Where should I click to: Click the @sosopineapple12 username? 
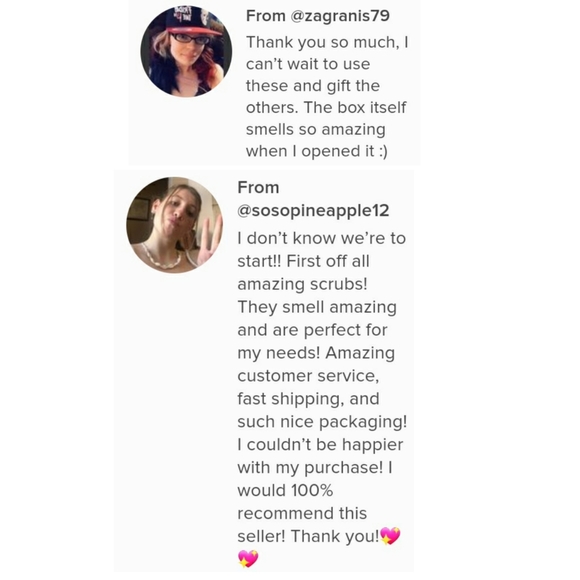point(313,210)
